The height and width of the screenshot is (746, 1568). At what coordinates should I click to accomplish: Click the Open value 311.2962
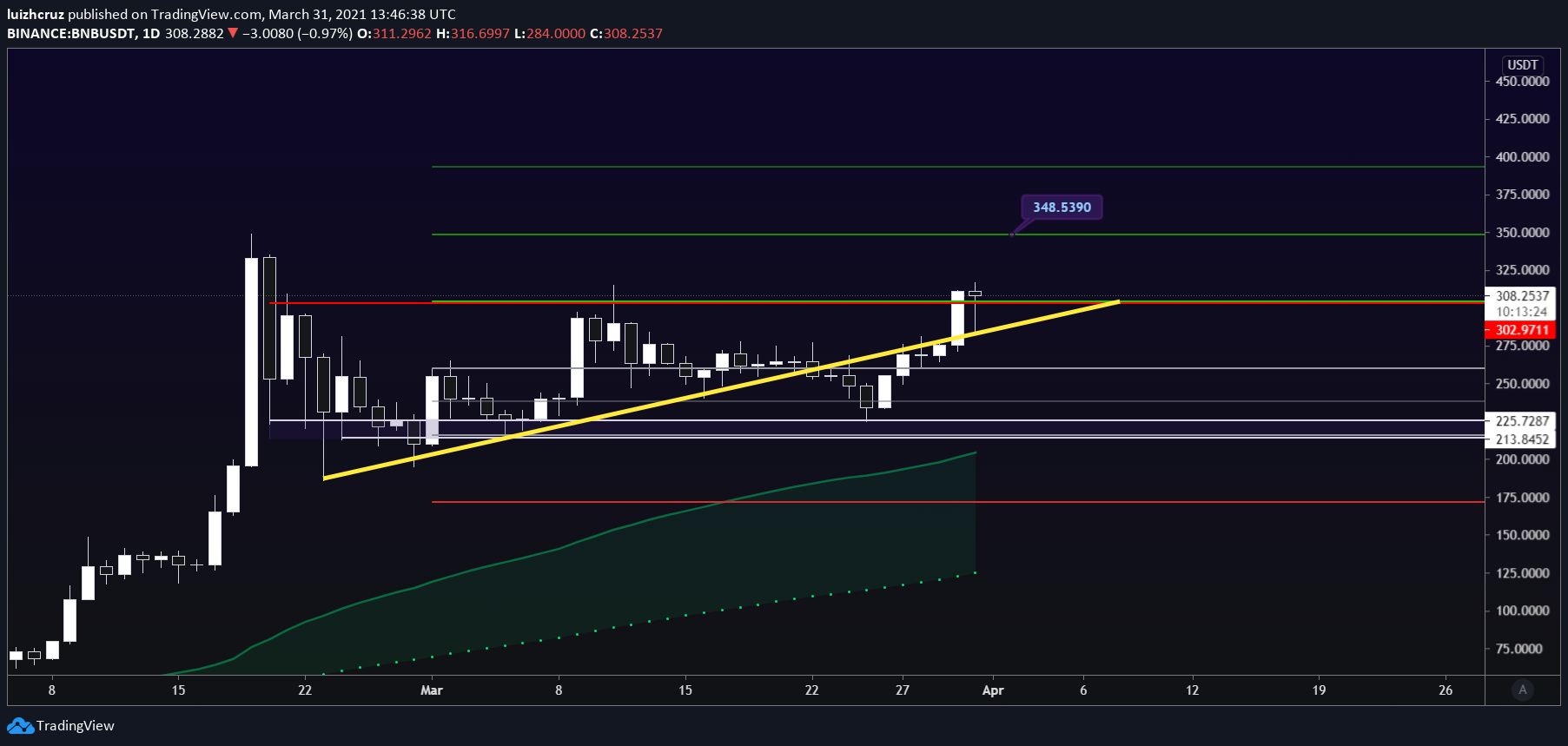click(x=402, y=34)
